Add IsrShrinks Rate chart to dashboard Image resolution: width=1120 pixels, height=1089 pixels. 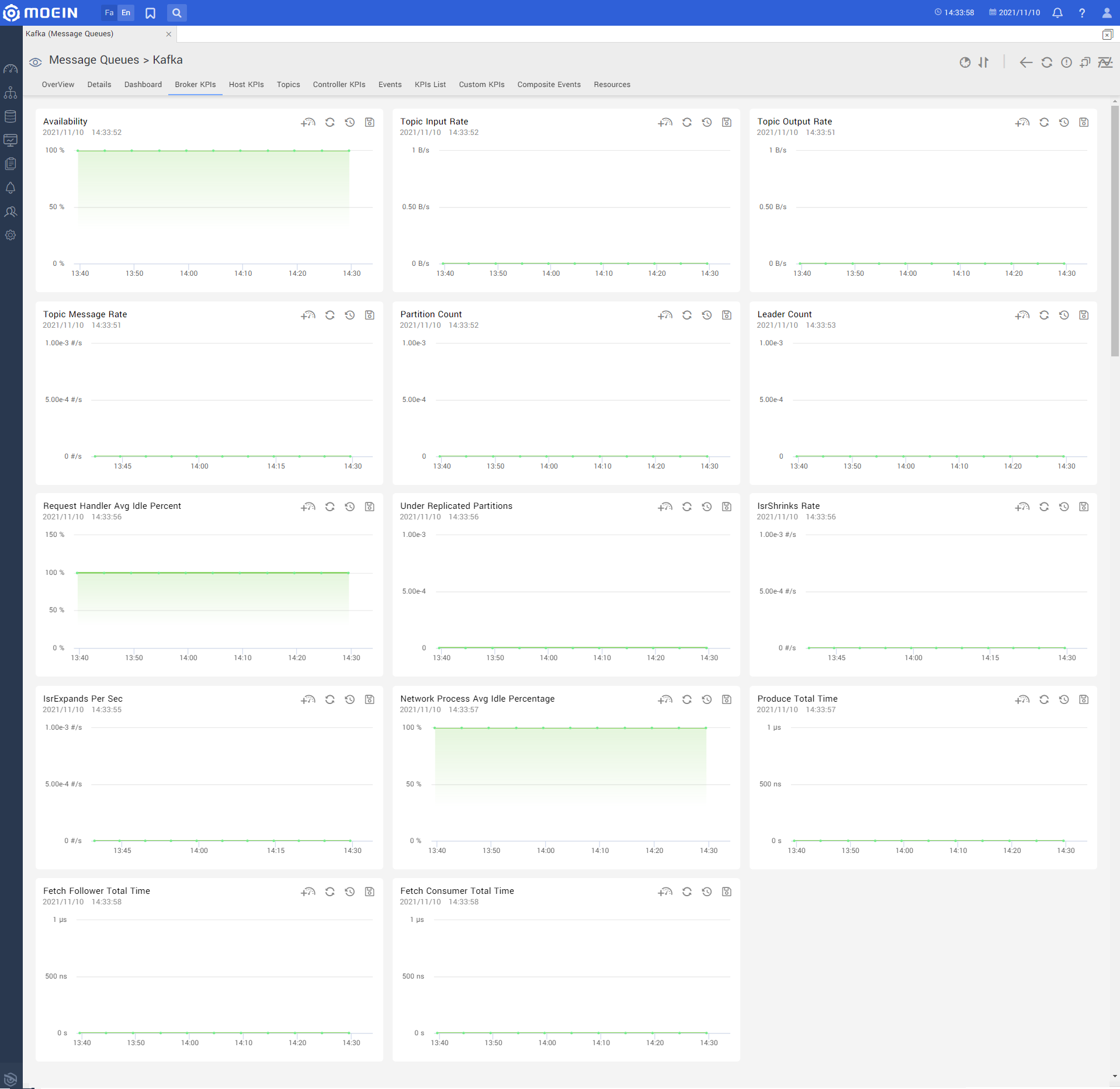(x=1022, y=507)
